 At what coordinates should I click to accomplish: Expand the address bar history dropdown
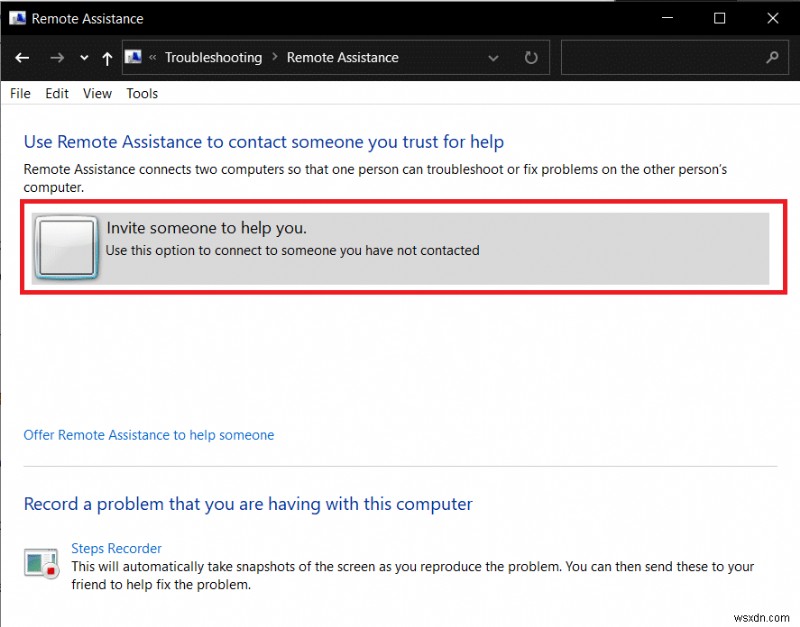[x=493, y=58]
